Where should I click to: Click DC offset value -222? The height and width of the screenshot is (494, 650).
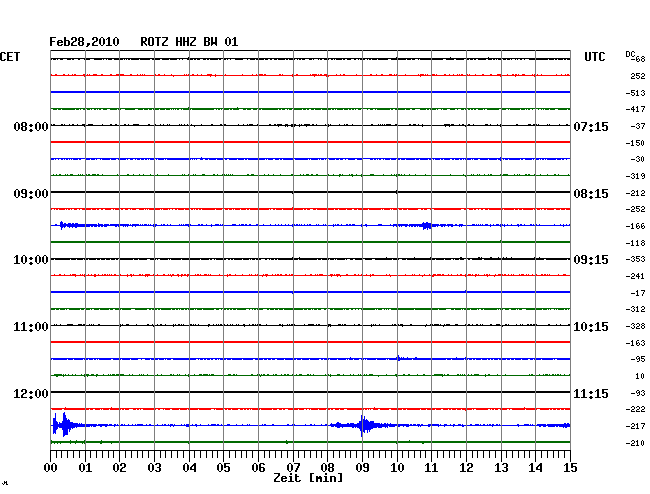635,409
